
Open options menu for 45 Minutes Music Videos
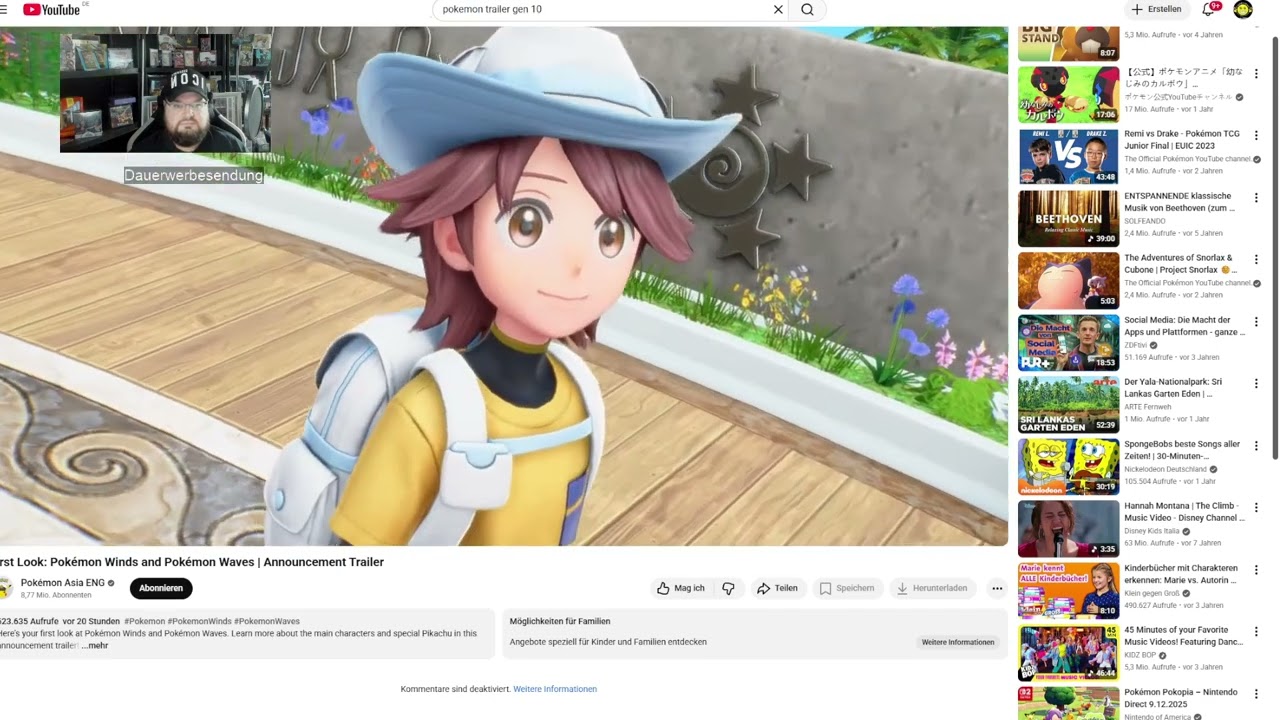point(1256,631)
